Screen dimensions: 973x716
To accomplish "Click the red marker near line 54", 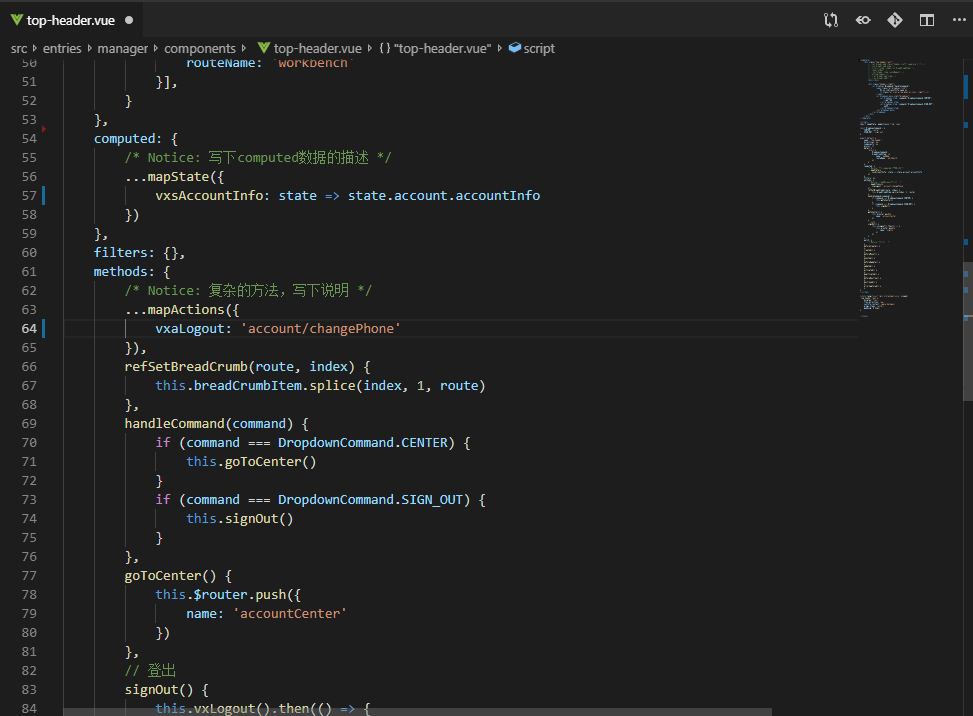I will [x=43, y=129].
